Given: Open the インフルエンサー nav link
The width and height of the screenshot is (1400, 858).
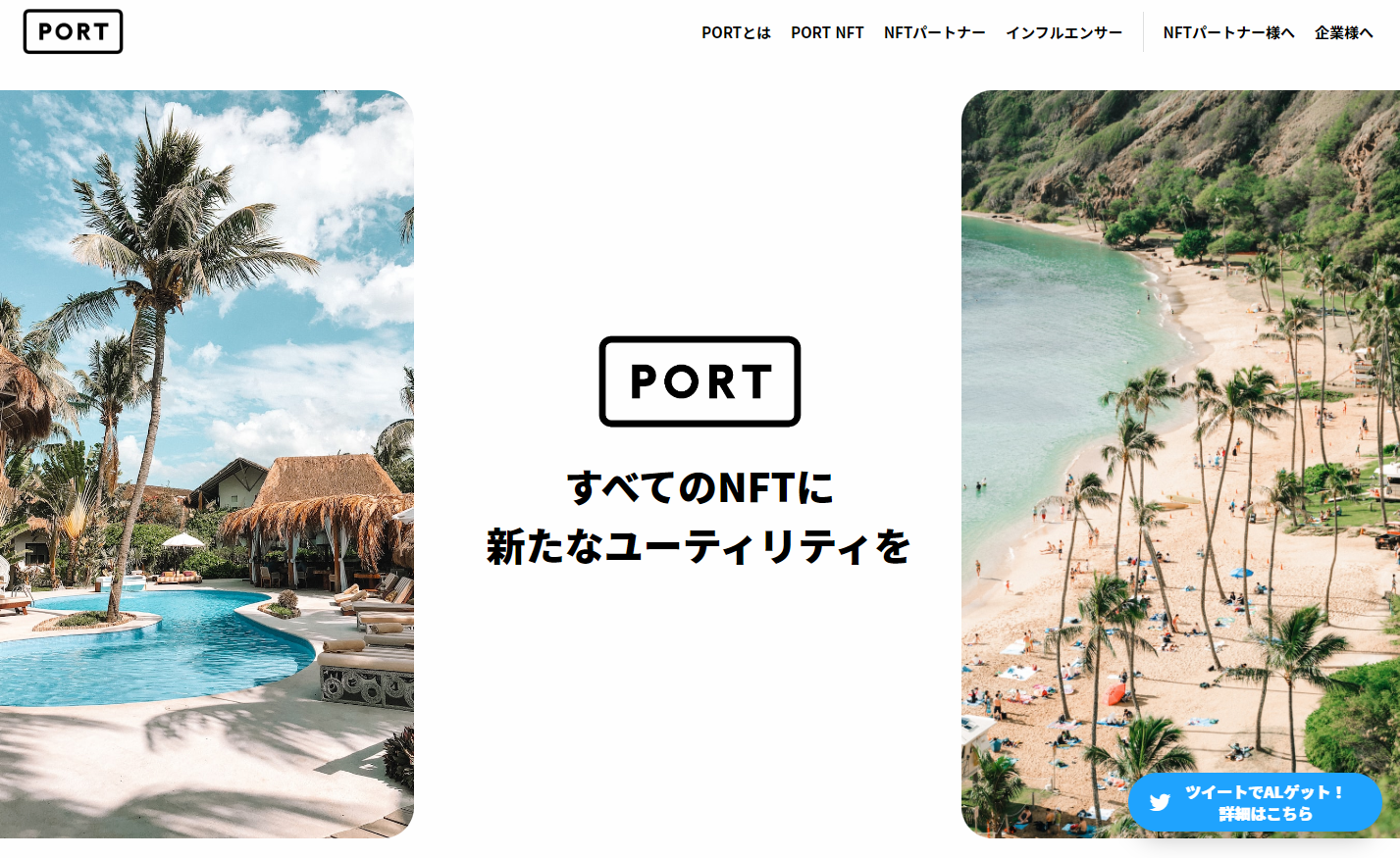Looking at the screenshot, I should point(1063,32).
